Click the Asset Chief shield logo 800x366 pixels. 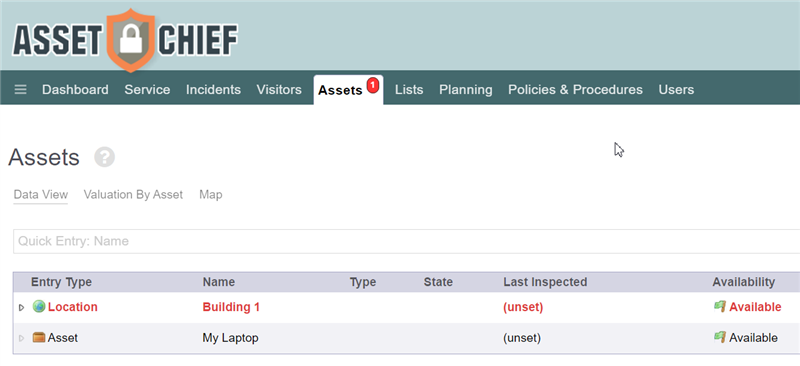(x=131, y=40)
